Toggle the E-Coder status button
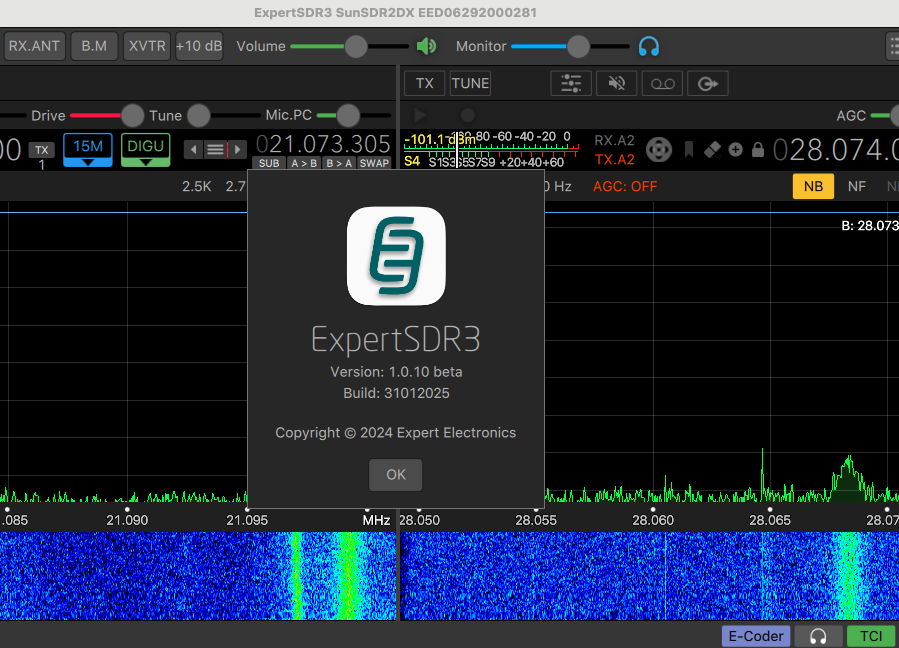Viewport: 899px width, 648px height. click(x=756, y=636)
